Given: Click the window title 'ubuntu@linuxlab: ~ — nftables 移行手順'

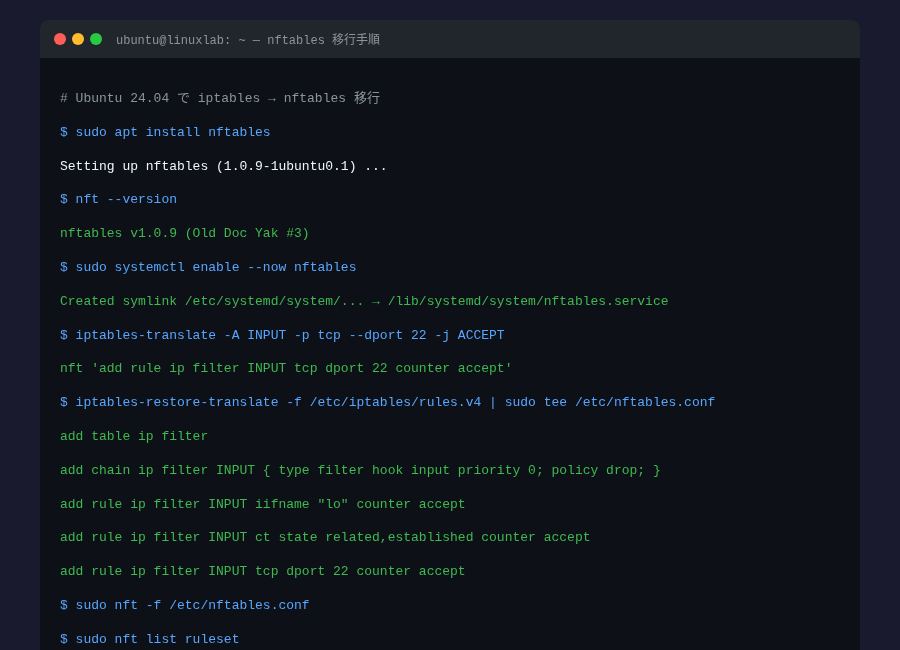Looking at the screenshot, I should (x=248, y=40).
